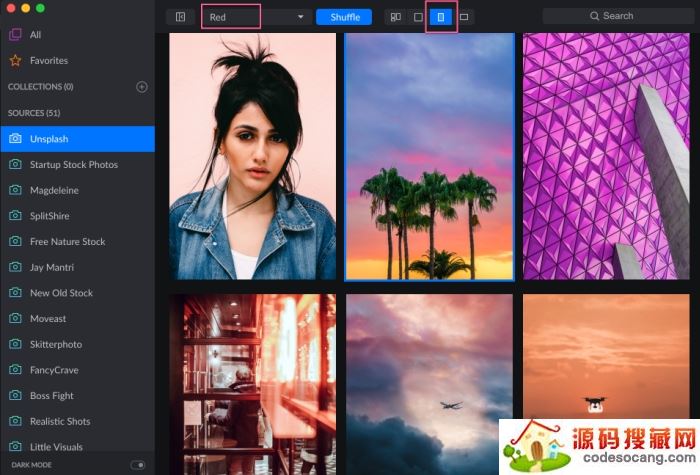Click camera icon beside Unsplash
Screen dimensions: 700x475
pyautogui.click(x=15, y=138)
